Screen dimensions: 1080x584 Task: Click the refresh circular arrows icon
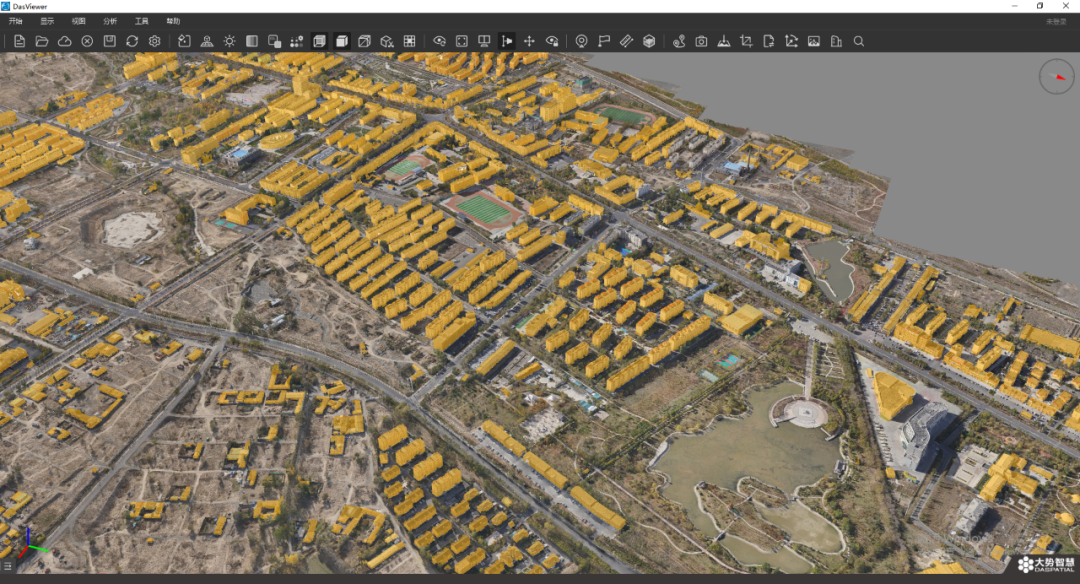click(132, 41)
